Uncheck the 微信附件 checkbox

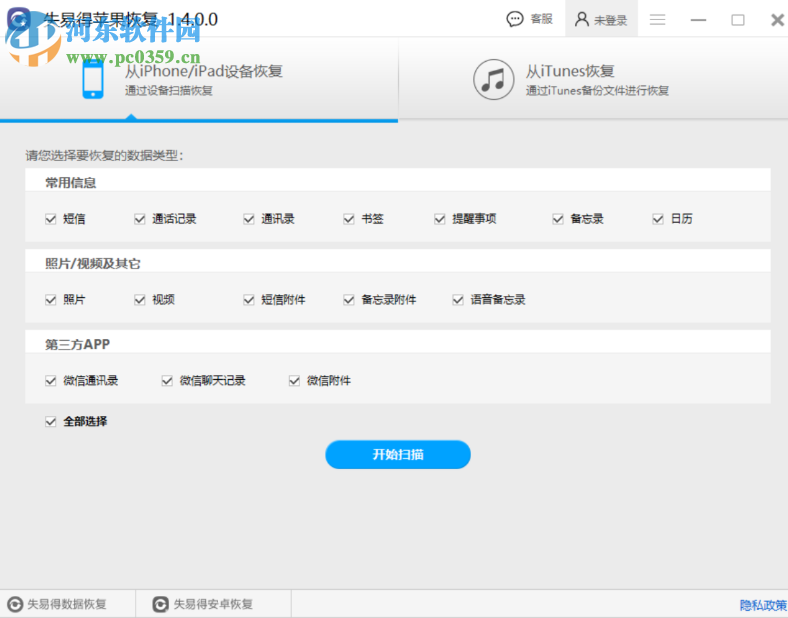(294, 381)
